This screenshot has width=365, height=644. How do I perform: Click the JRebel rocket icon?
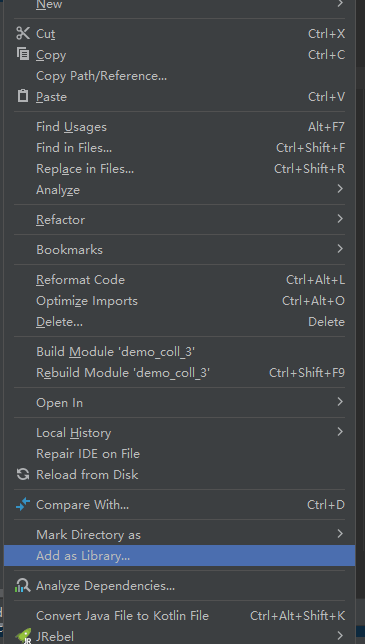(23, 636)
